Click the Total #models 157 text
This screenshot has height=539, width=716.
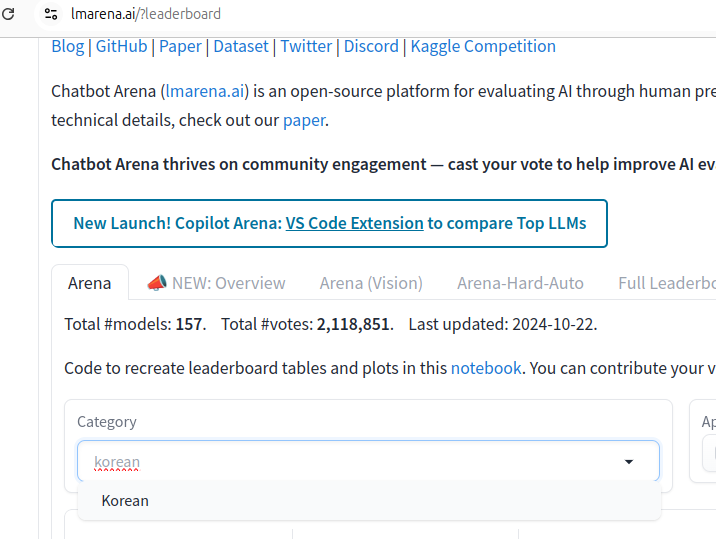[135, 324]
